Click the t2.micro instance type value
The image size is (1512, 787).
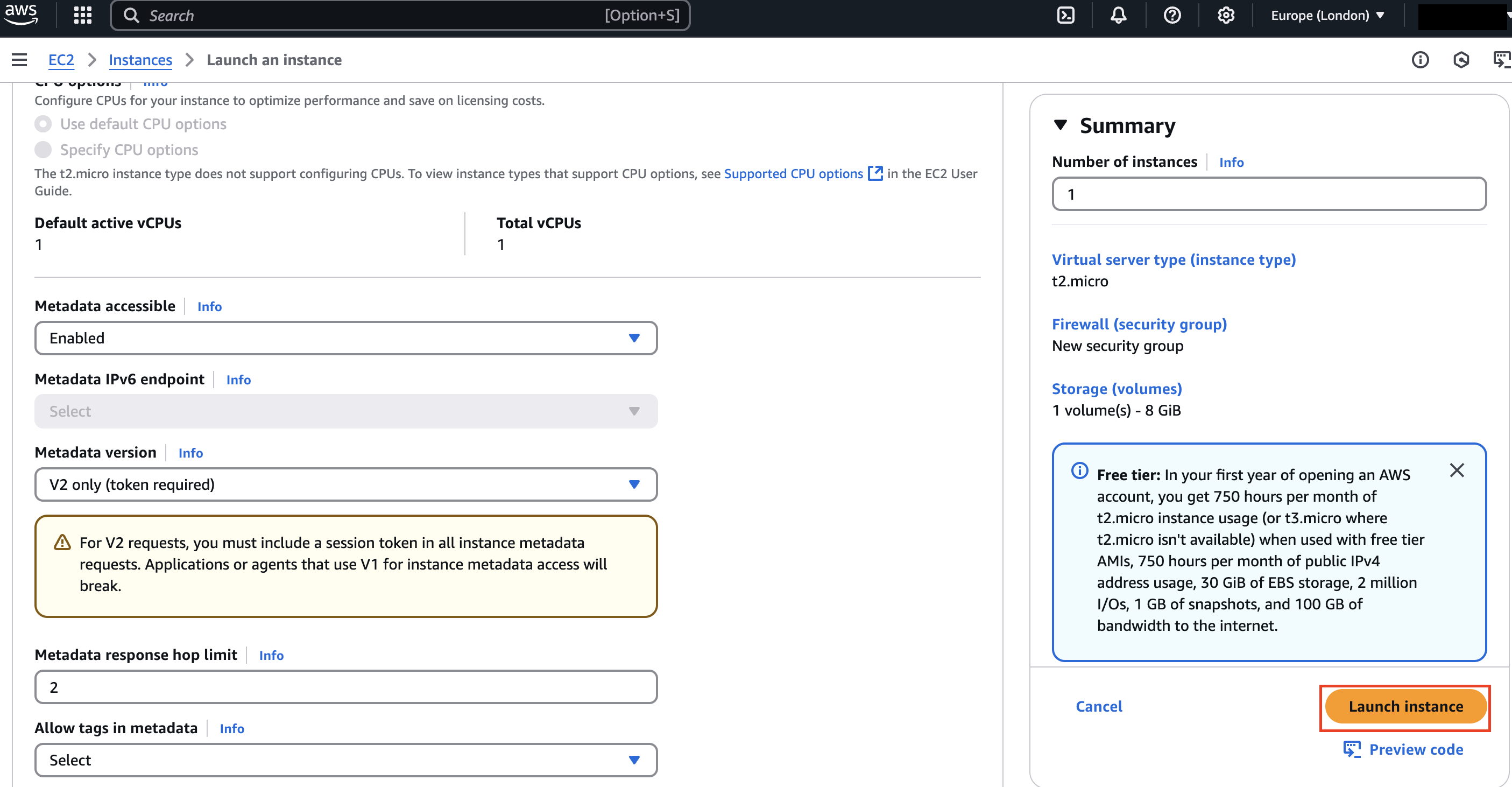pyautogui.click(x=1079, y=281)
